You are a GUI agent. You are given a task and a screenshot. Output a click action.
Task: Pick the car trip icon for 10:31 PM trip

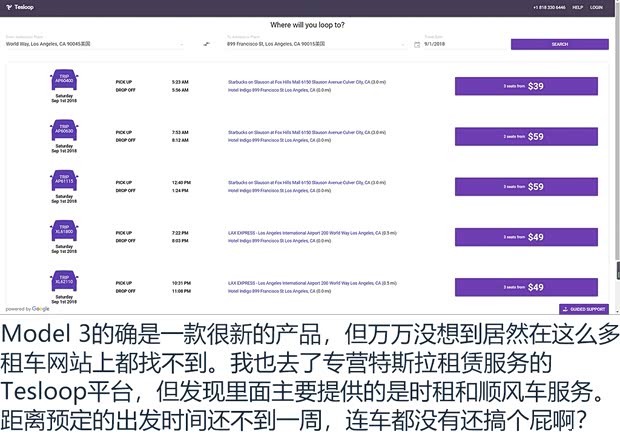[x=64, y=281]
